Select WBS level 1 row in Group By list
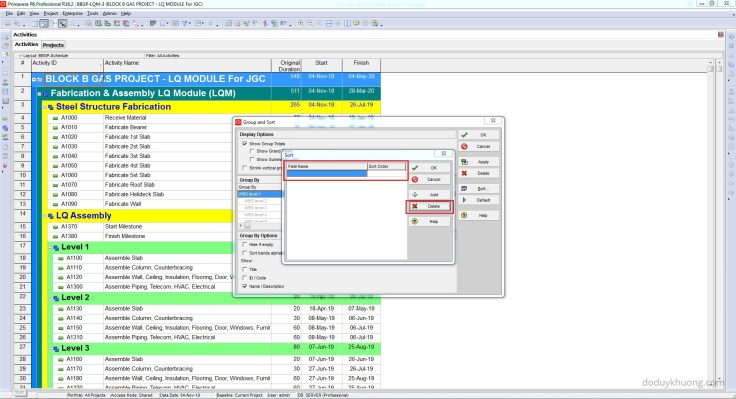Image resolution: width=736 pixels, height=399 pixels. [261, 194]
